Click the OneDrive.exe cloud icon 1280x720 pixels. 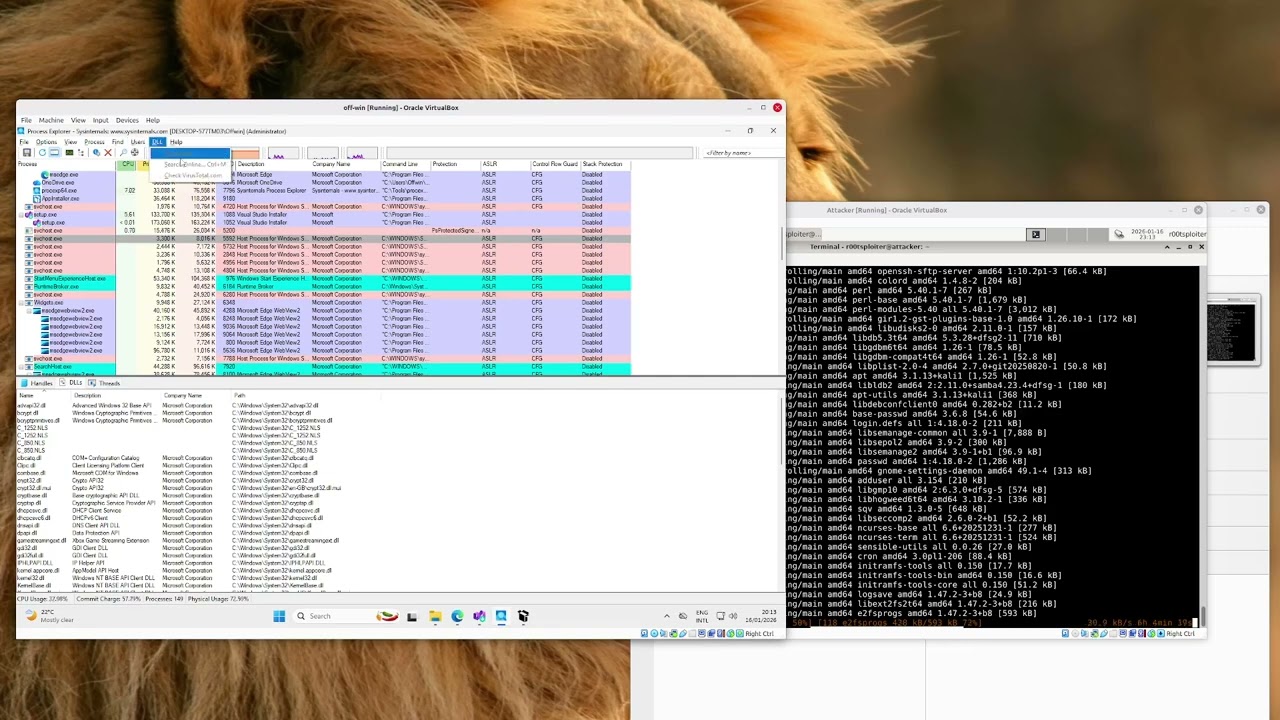[x=37, y=182]
